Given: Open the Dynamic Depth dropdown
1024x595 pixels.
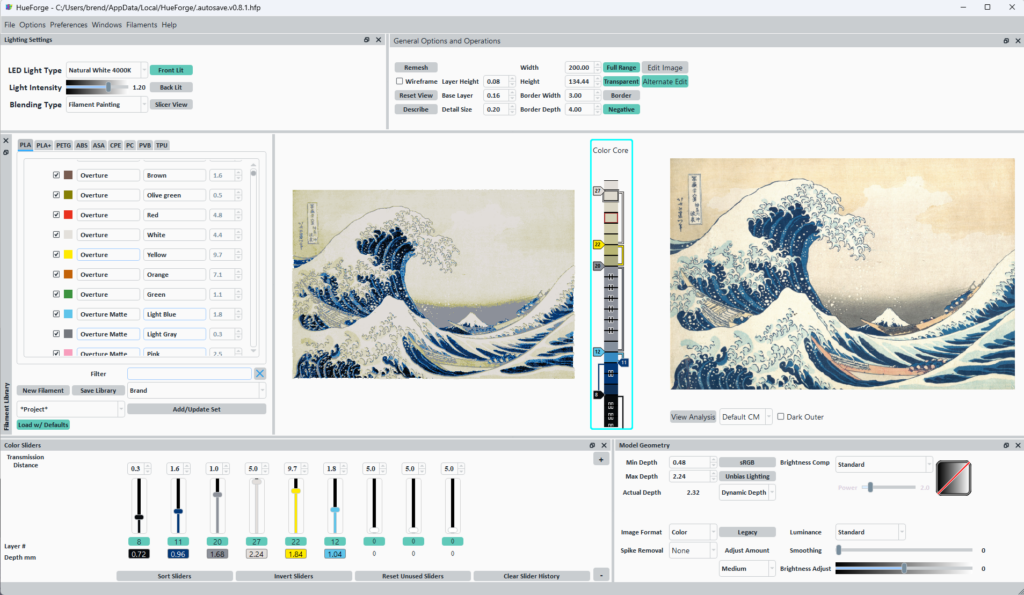Looking at the screenshot, I should pyautogui.click(x=747, y=492).
